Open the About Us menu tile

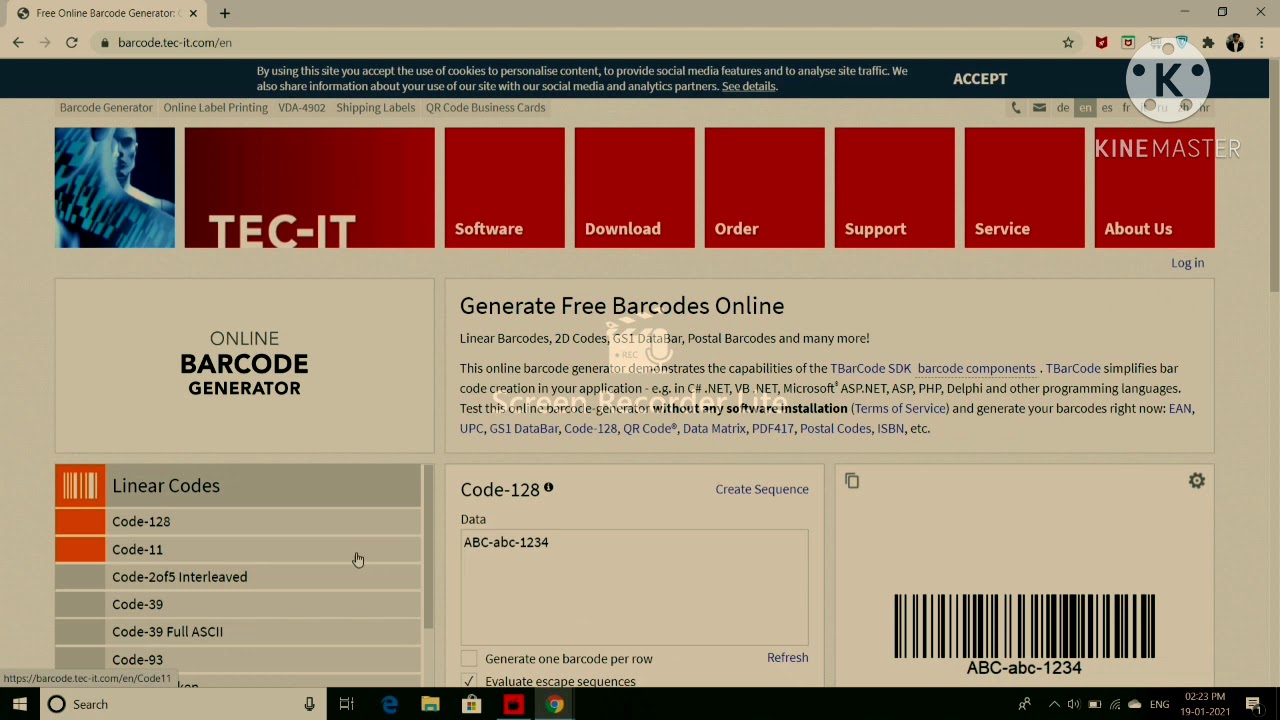[1155, 187]
